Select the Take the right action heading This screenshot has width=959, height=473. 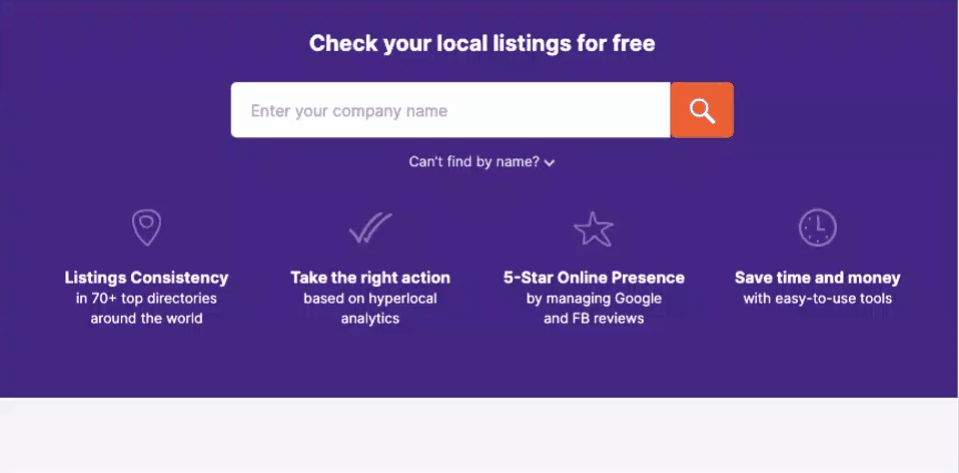click(x=370, y=278)
